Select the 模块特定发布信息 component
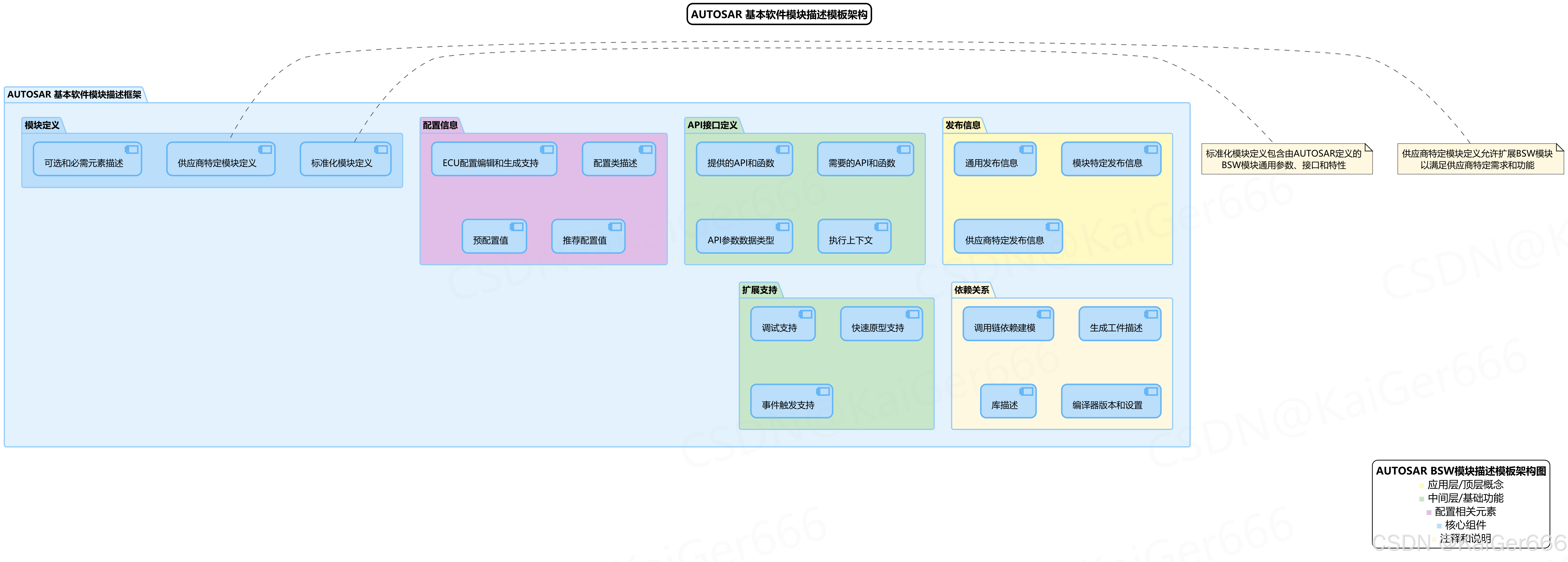This screenshot has height=562, width=1568. pos(1111,159)
